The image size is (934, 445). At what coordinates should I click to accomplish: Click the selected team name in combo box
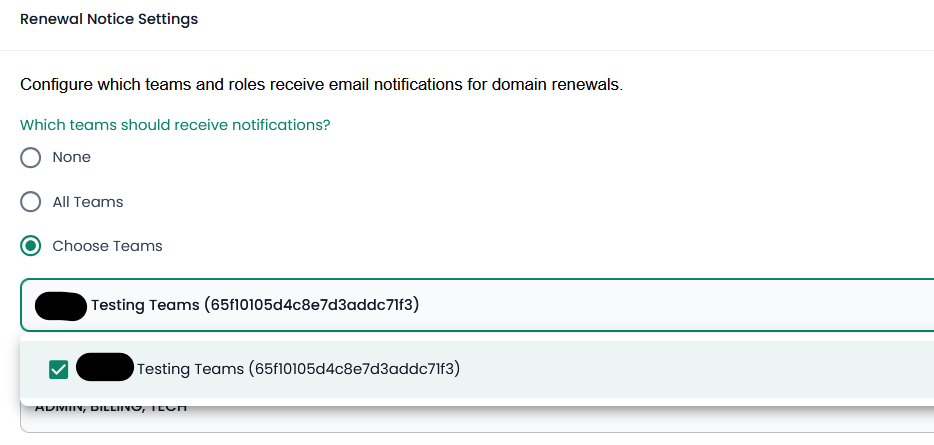[x=145, y=305]
